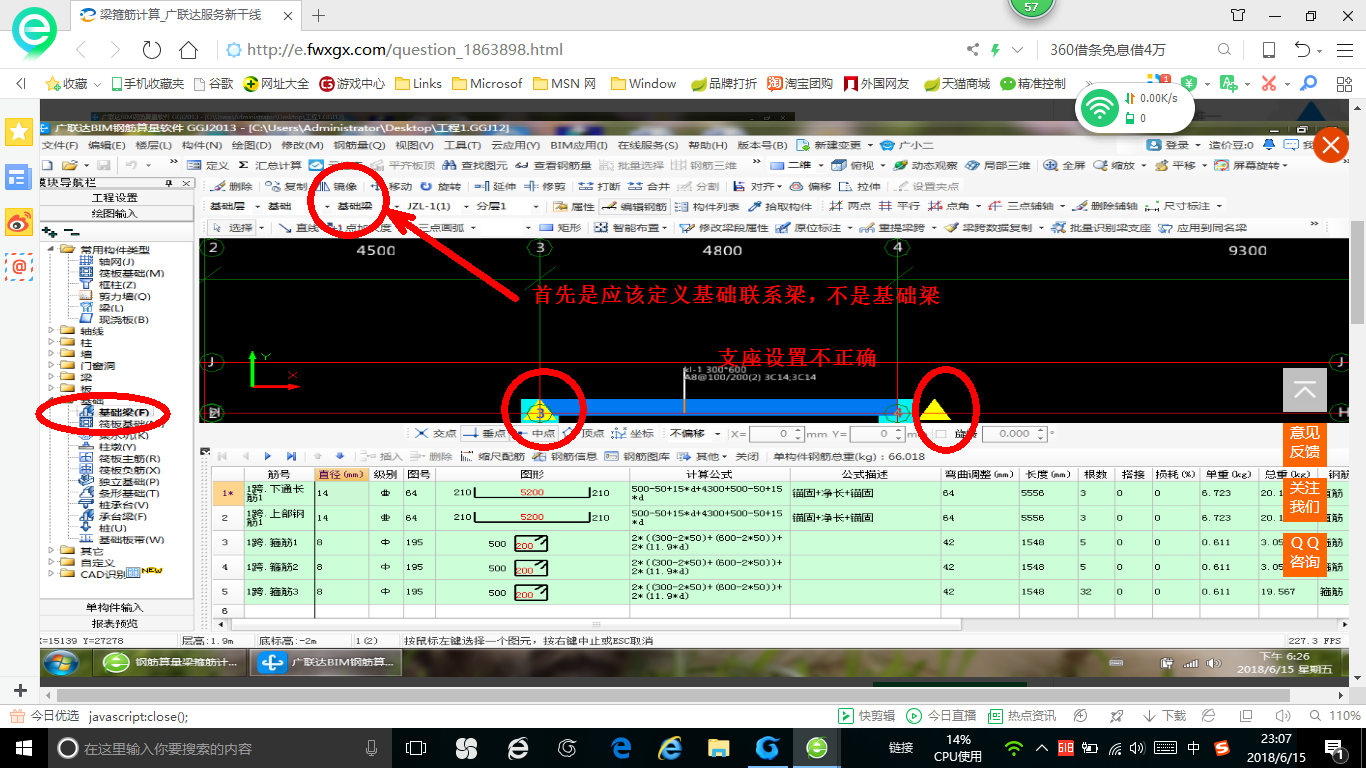
Task: Click the 定义 define toolbar button
Action: 208,165
